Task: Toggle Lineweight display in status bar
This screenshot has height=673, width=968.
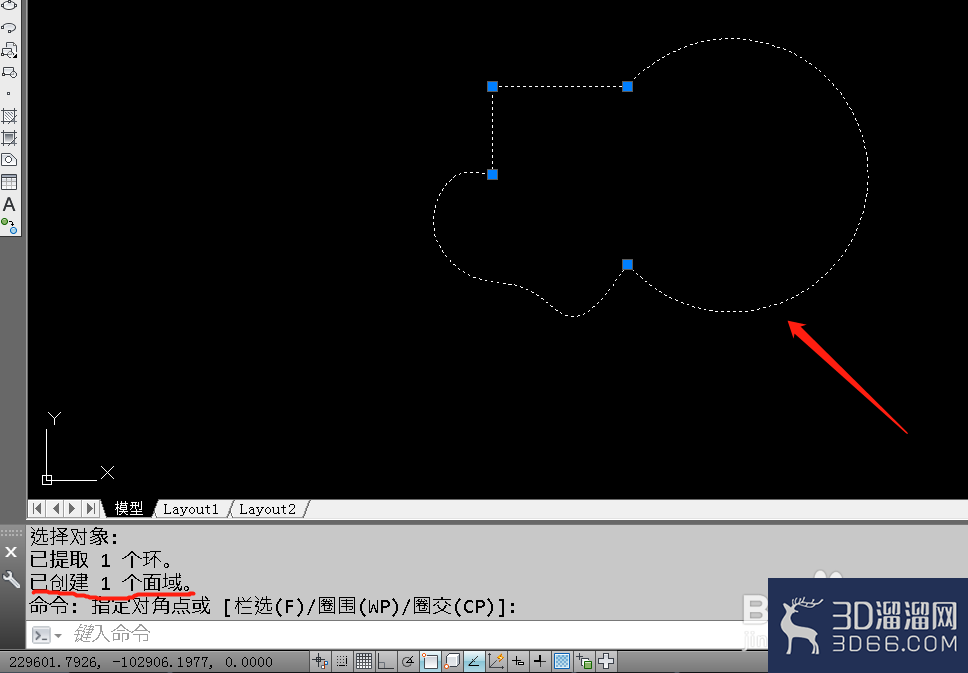Action: click(x=540, y=661)
